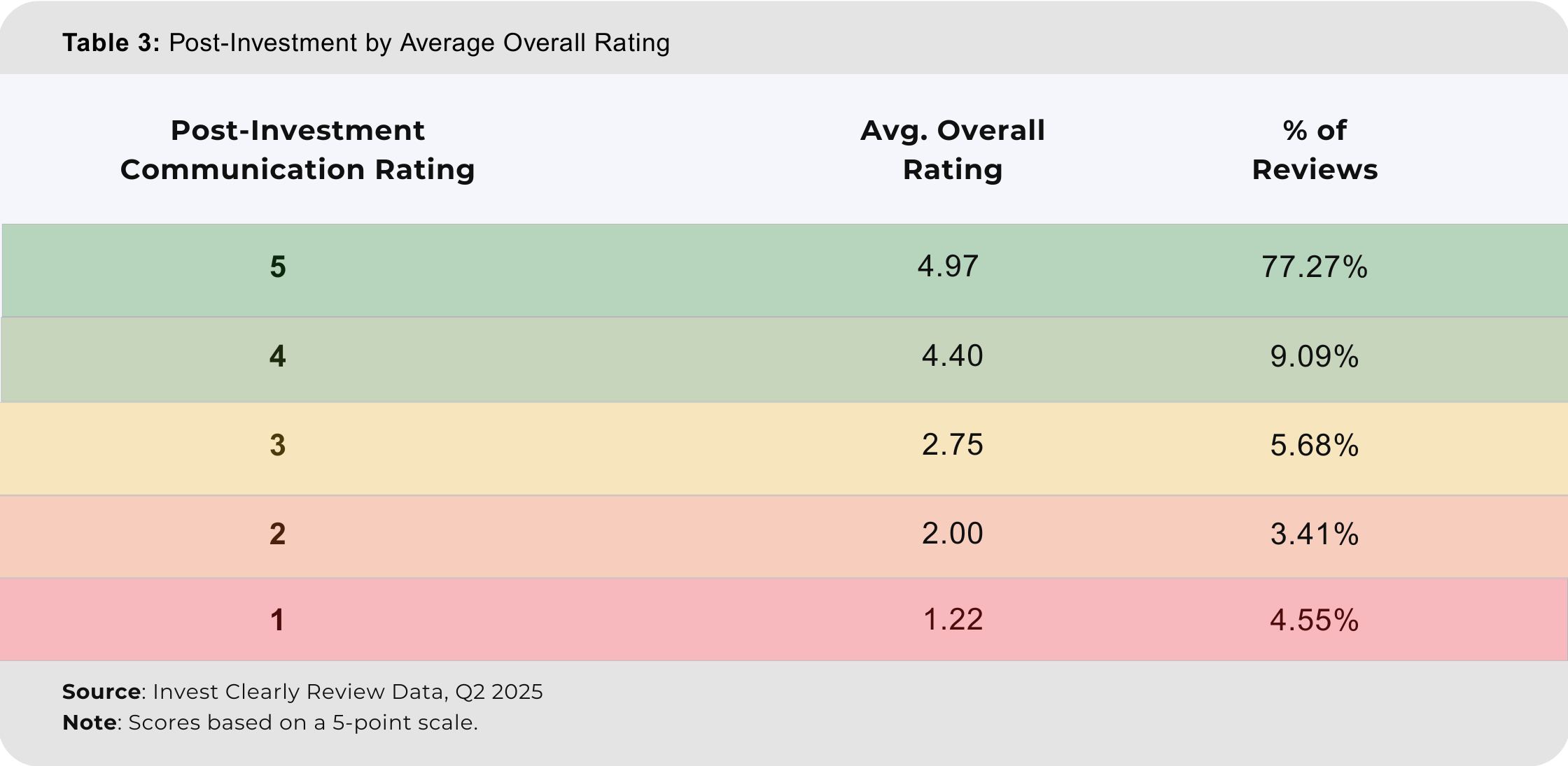Image resolution: width=1568 pixels, height=766 pixels.
Task: Click the 4.40 average rating value
Action: coord(952,356)
